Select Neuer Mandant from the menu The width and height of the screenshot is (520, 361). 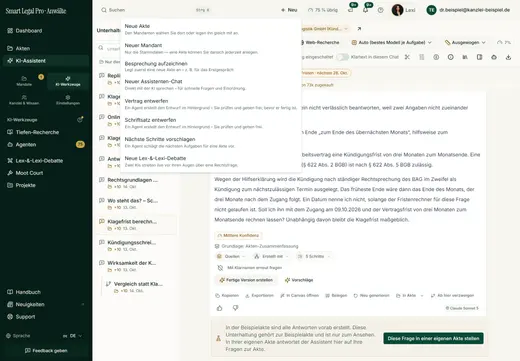coord(211,48)
